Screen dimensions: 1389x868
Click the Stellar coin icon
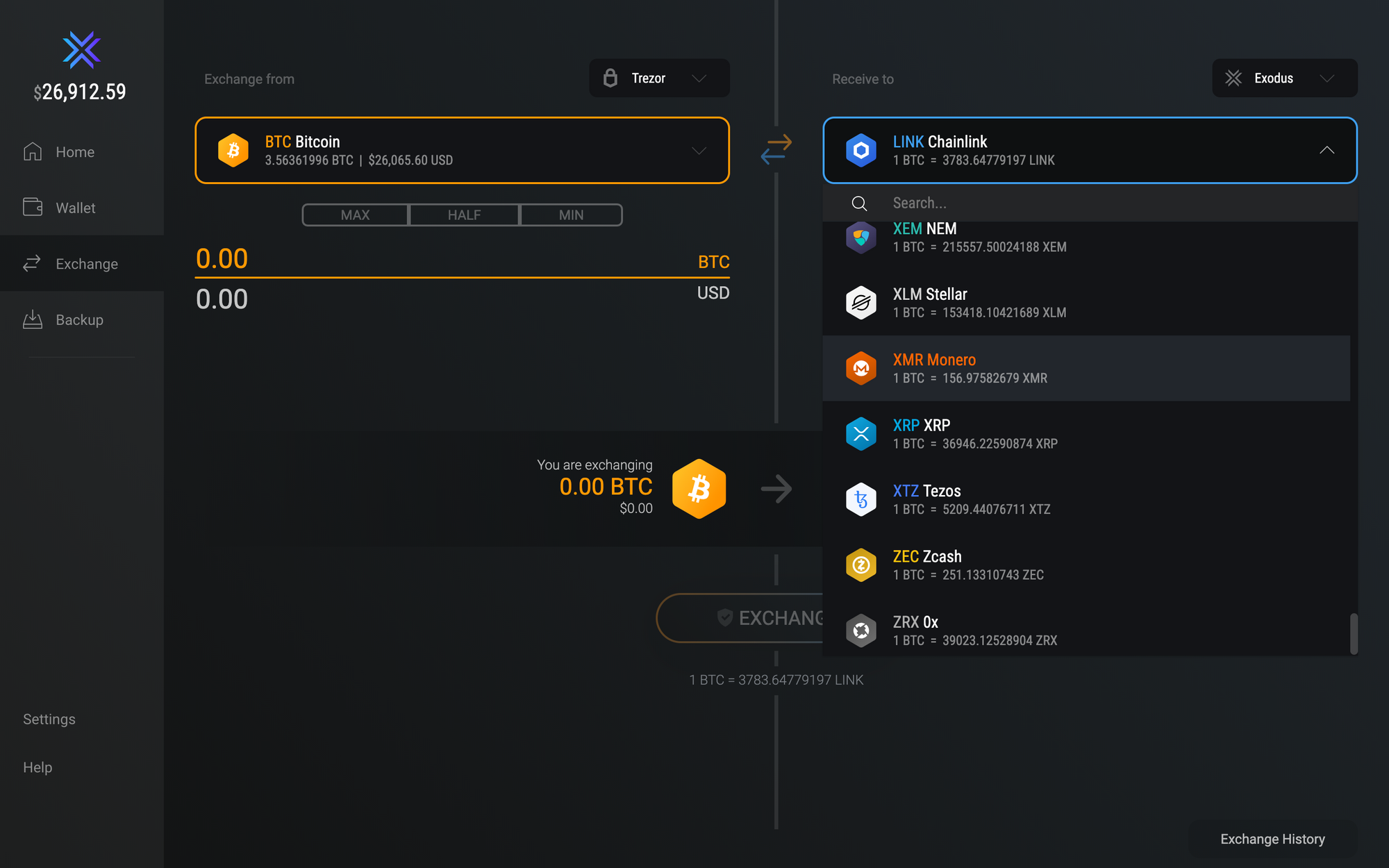(x=861, y=303)
